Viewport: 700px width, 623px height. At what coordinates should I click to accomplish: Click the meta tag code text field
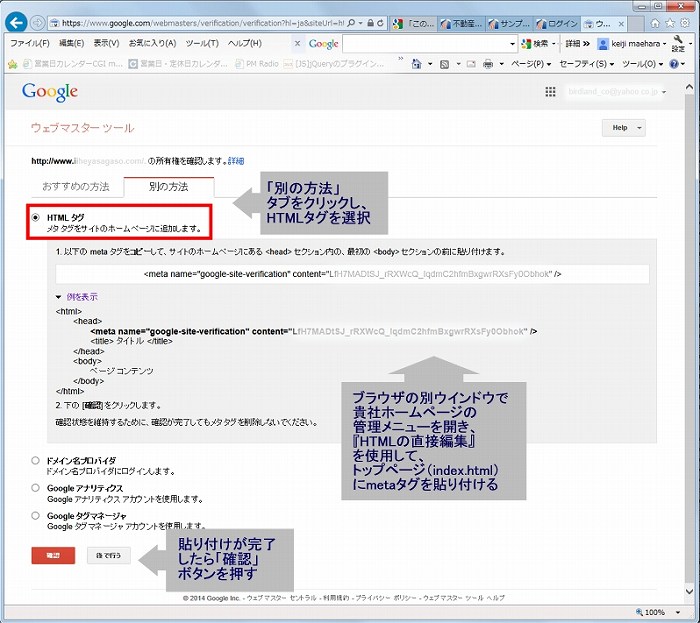point(352,274)
